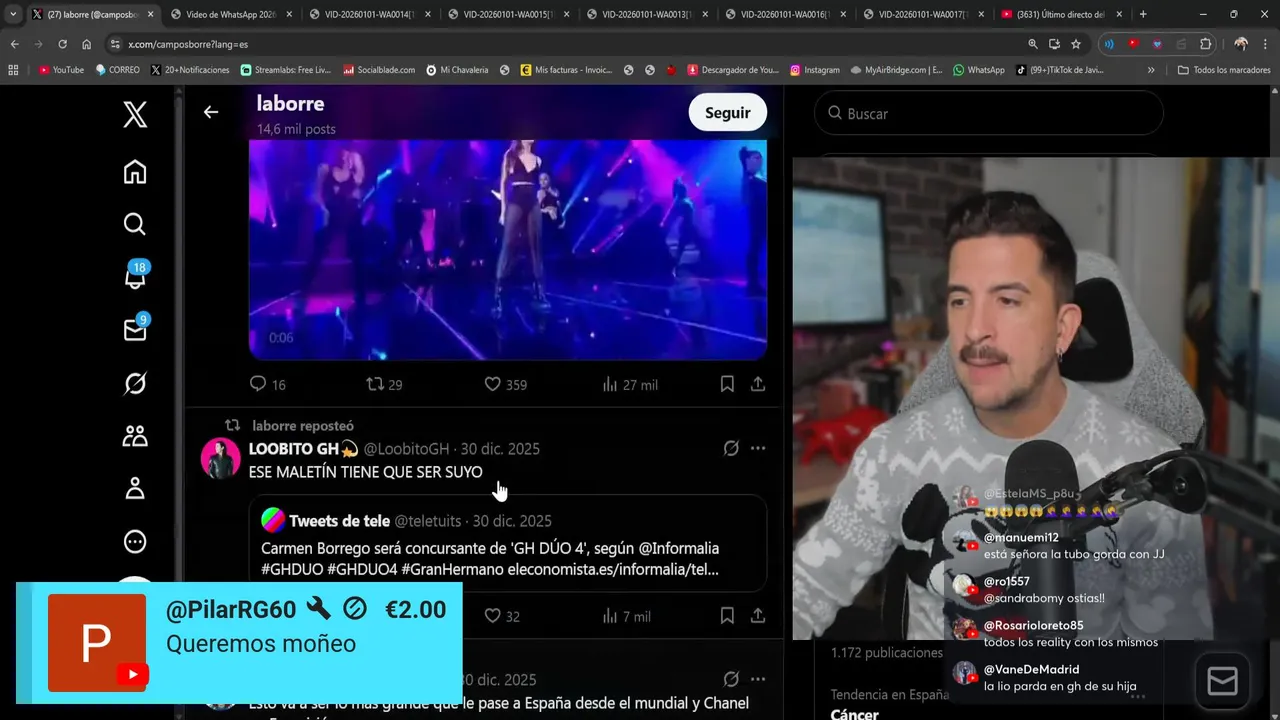Open the Extensions puzzle icon

coord(1205,44)
